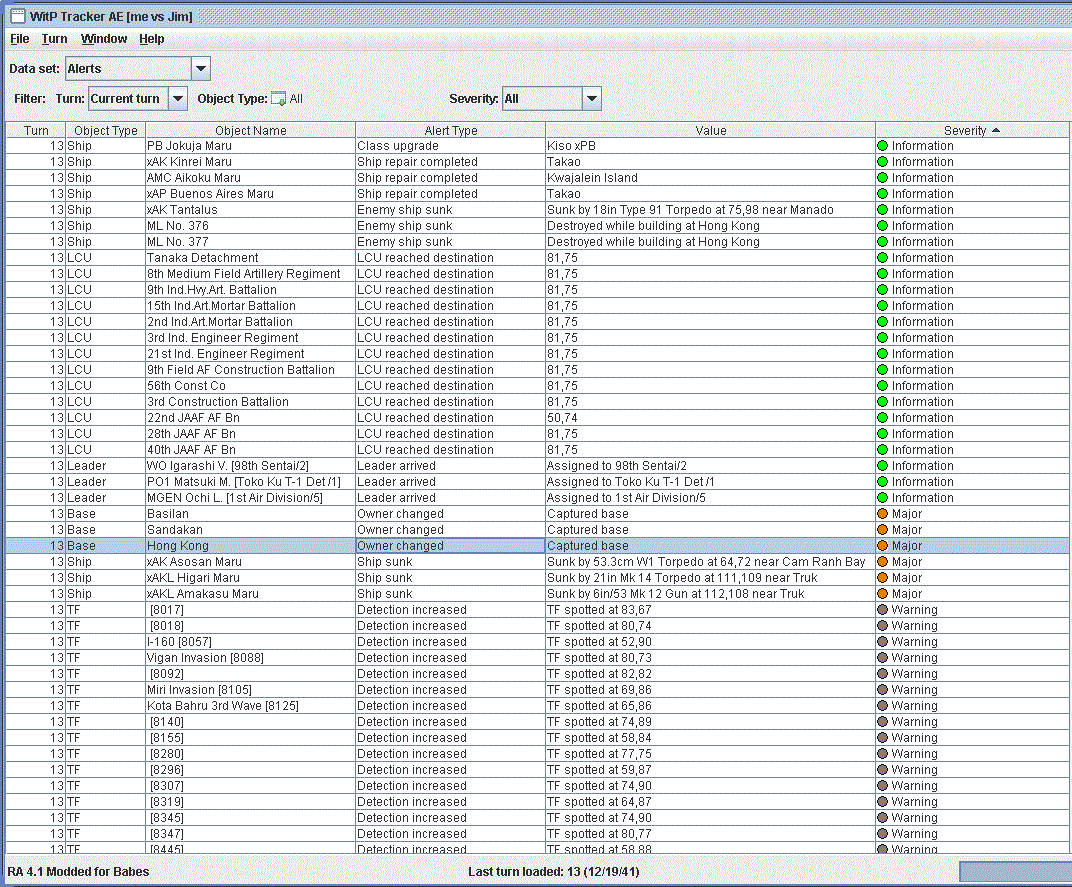1072x887 pixels.
Task: Click the xAP Buenos Aires Maru cell
Action: pyautogui.click(x=250, y=194)
